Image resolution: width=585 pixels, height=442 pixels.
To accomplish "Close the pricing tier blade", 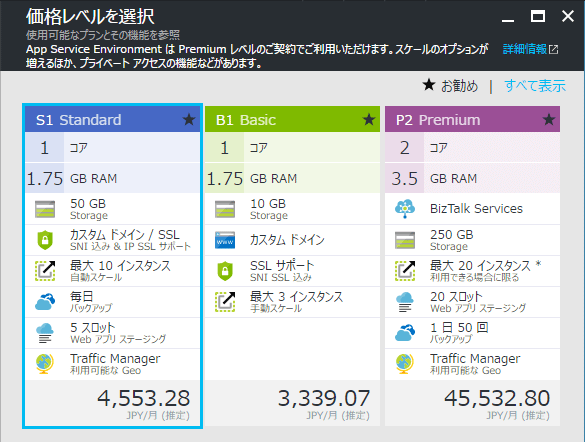I will click(x=568, y=16).
